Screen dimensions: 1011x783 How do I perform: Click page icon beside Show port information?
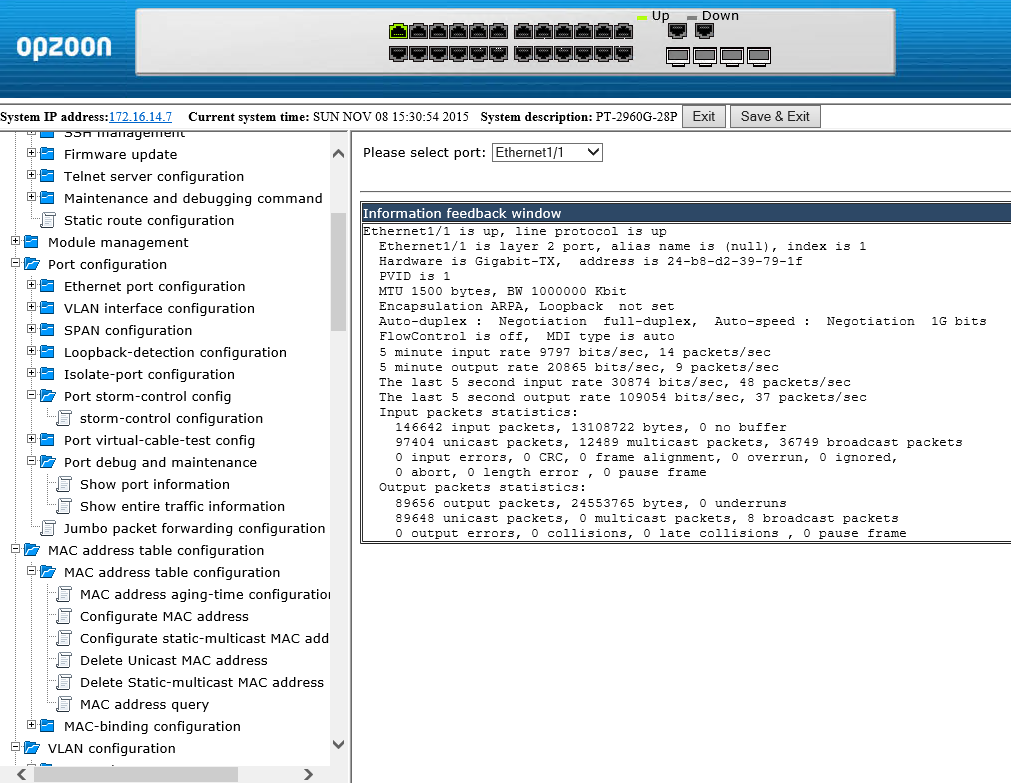(x=64, y=484)
